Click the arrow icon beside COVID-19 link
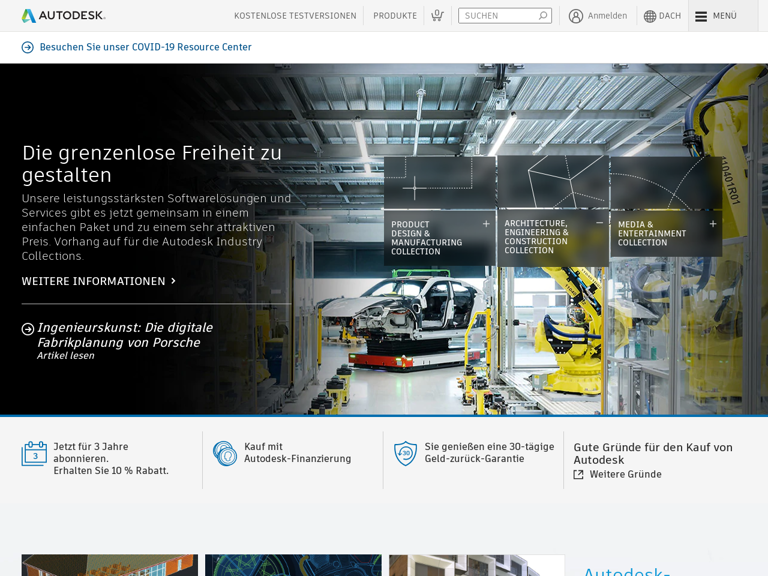Screen dimensions: 768x576 point(27,47)
